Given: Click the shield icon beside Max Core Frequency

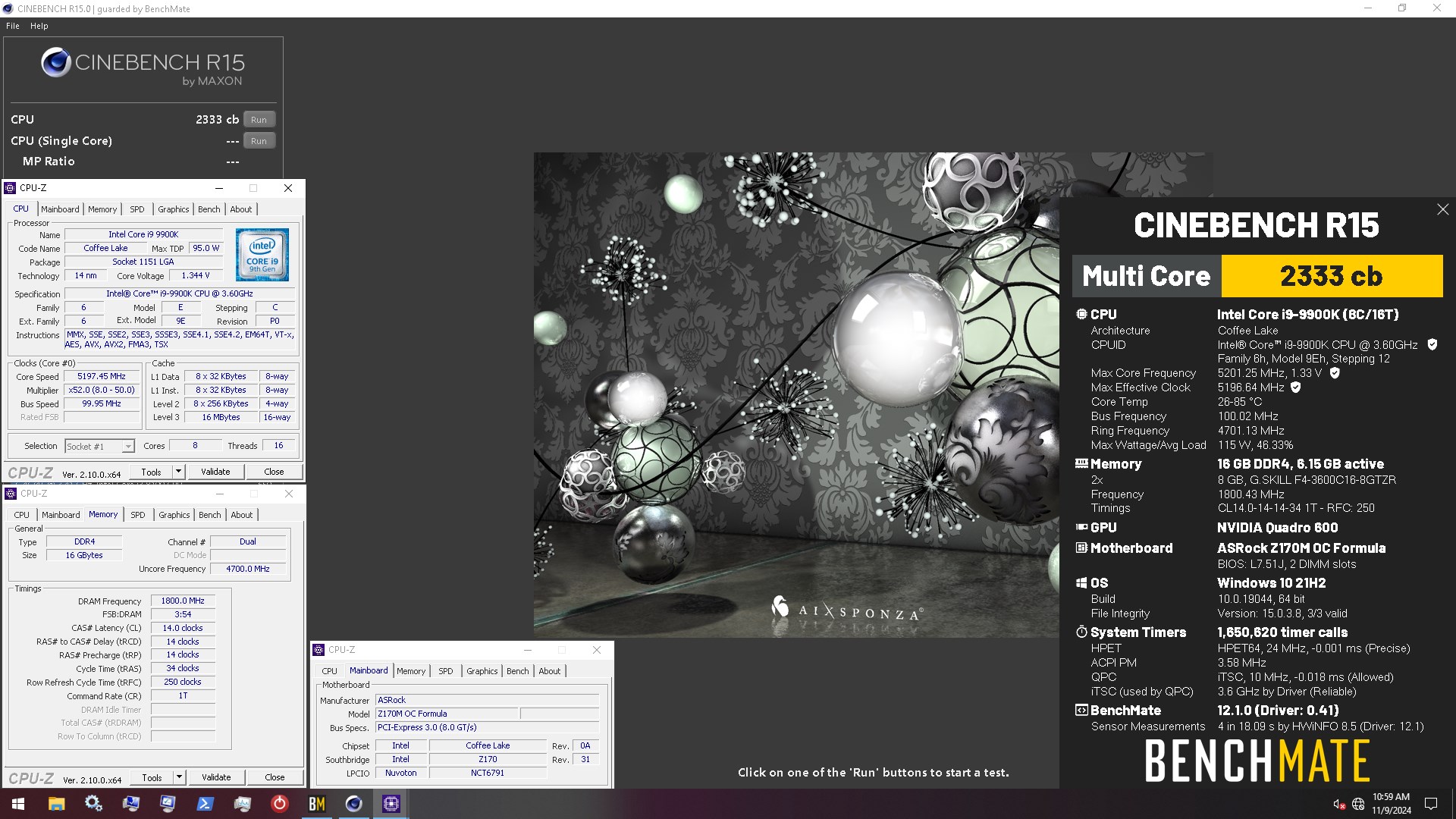Looking at the screenshot, I should 1335,372.
